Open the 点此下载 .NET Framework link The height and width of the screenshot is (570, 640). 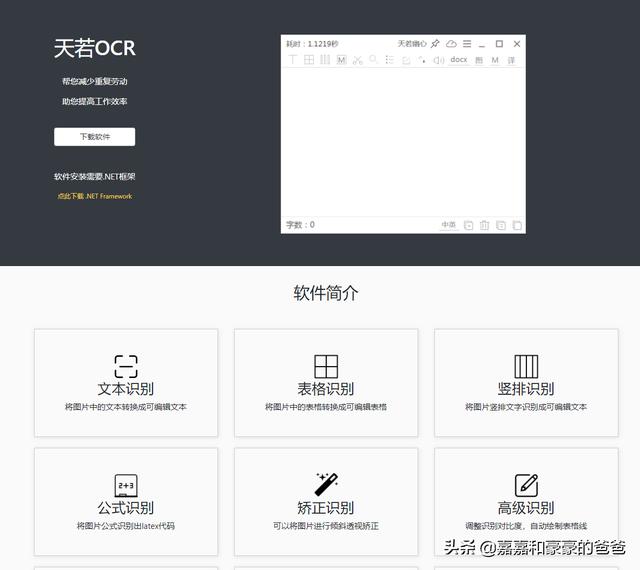click(x=94, y=196)
